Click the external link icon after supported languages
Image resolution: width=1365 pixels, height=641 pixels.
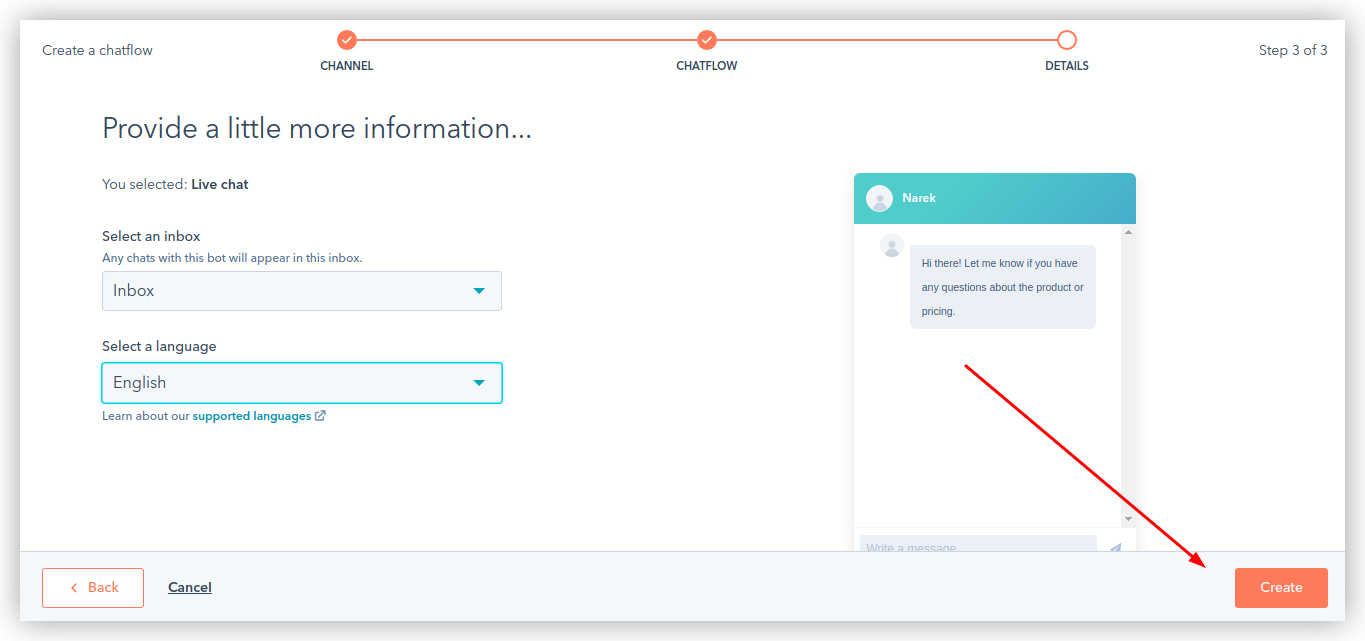pyautogui.click(x=321, y=415)
